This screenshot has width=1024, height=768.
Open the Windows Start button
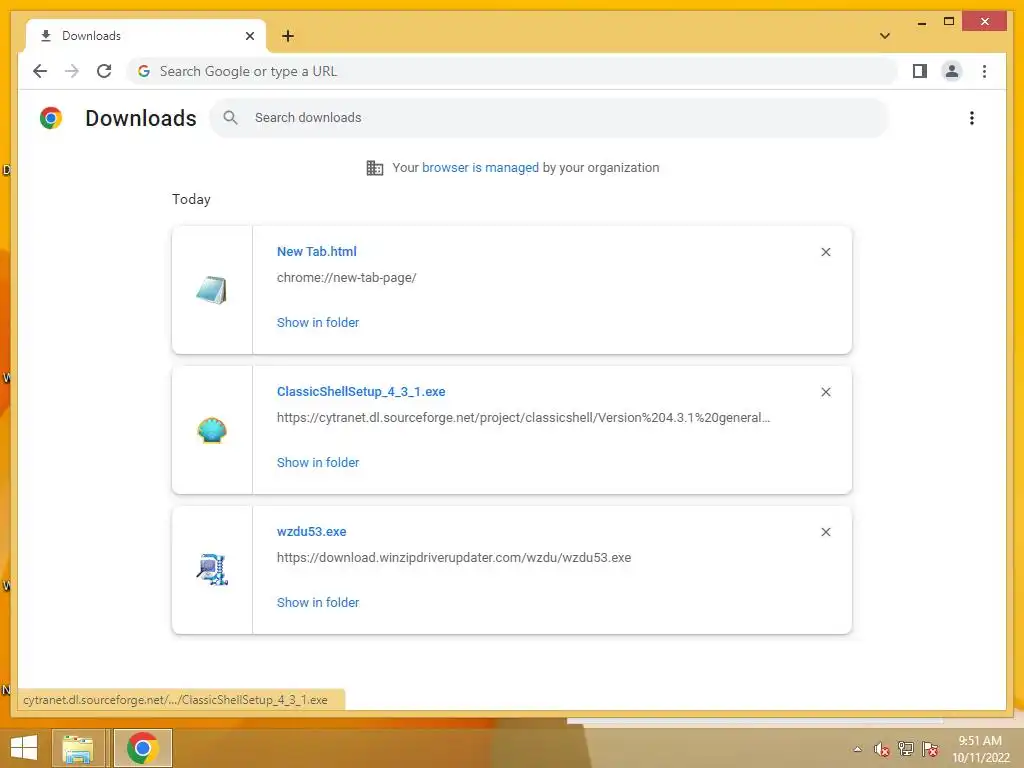[x=24, y=748]
